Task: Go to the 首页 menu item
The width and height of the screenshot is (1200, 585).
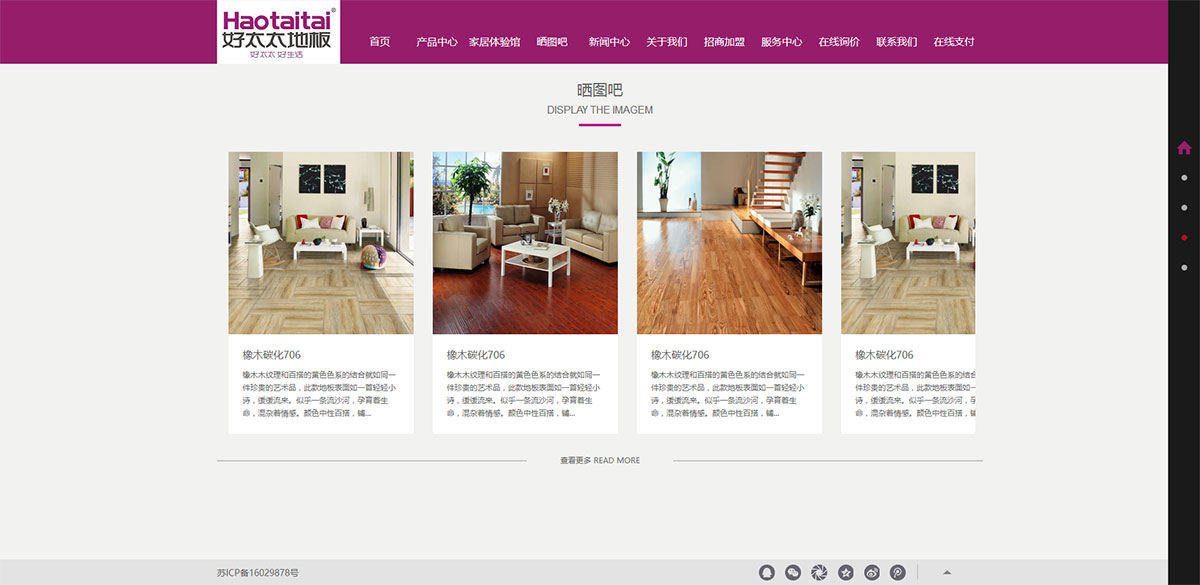Action: click(379, 42)
